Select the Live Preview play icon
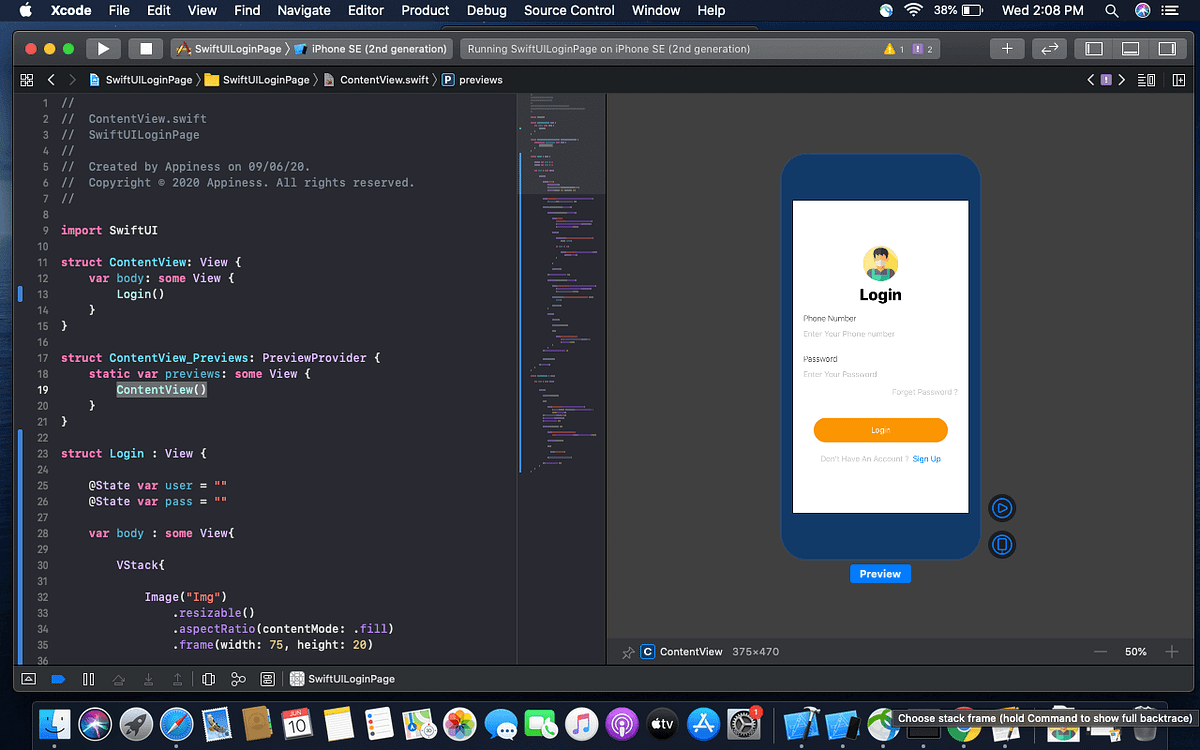 click(1002, 507)
